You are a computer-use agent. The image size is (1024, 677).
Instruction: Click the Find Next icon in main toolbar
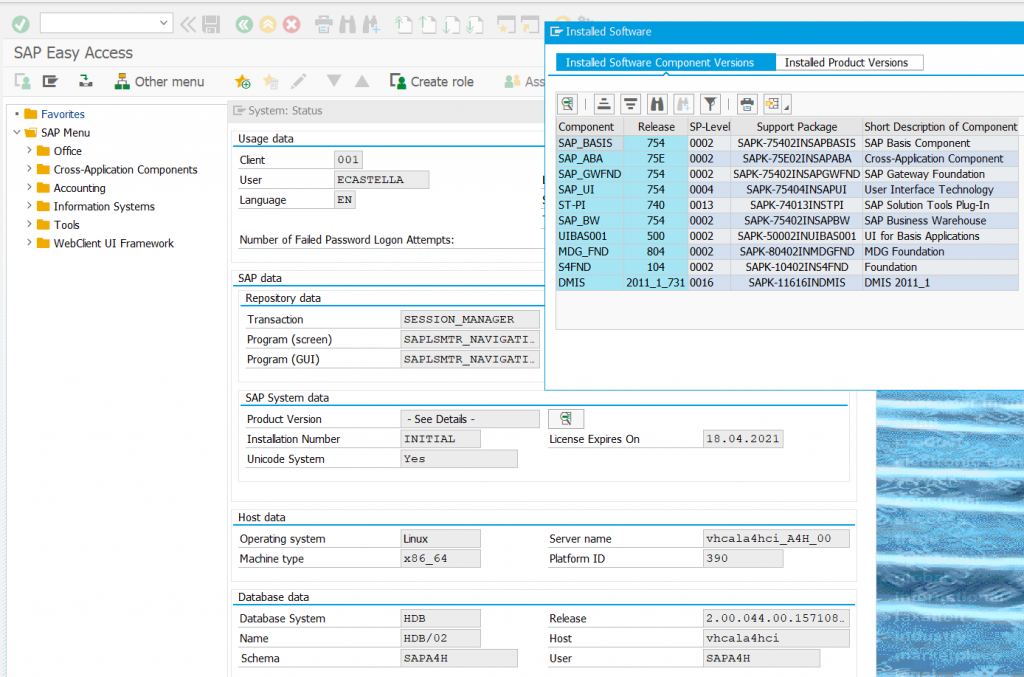(371, 25)
